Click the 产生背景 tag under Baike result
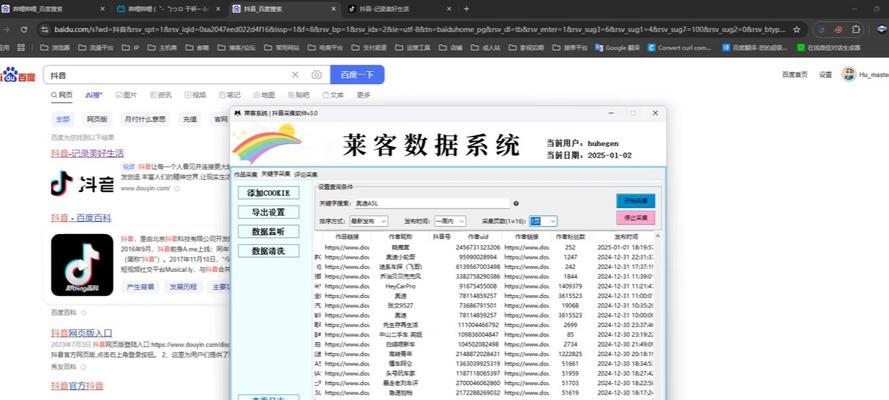Image resolution: width=889 pixels, height=400 pixels. (141, 287)
